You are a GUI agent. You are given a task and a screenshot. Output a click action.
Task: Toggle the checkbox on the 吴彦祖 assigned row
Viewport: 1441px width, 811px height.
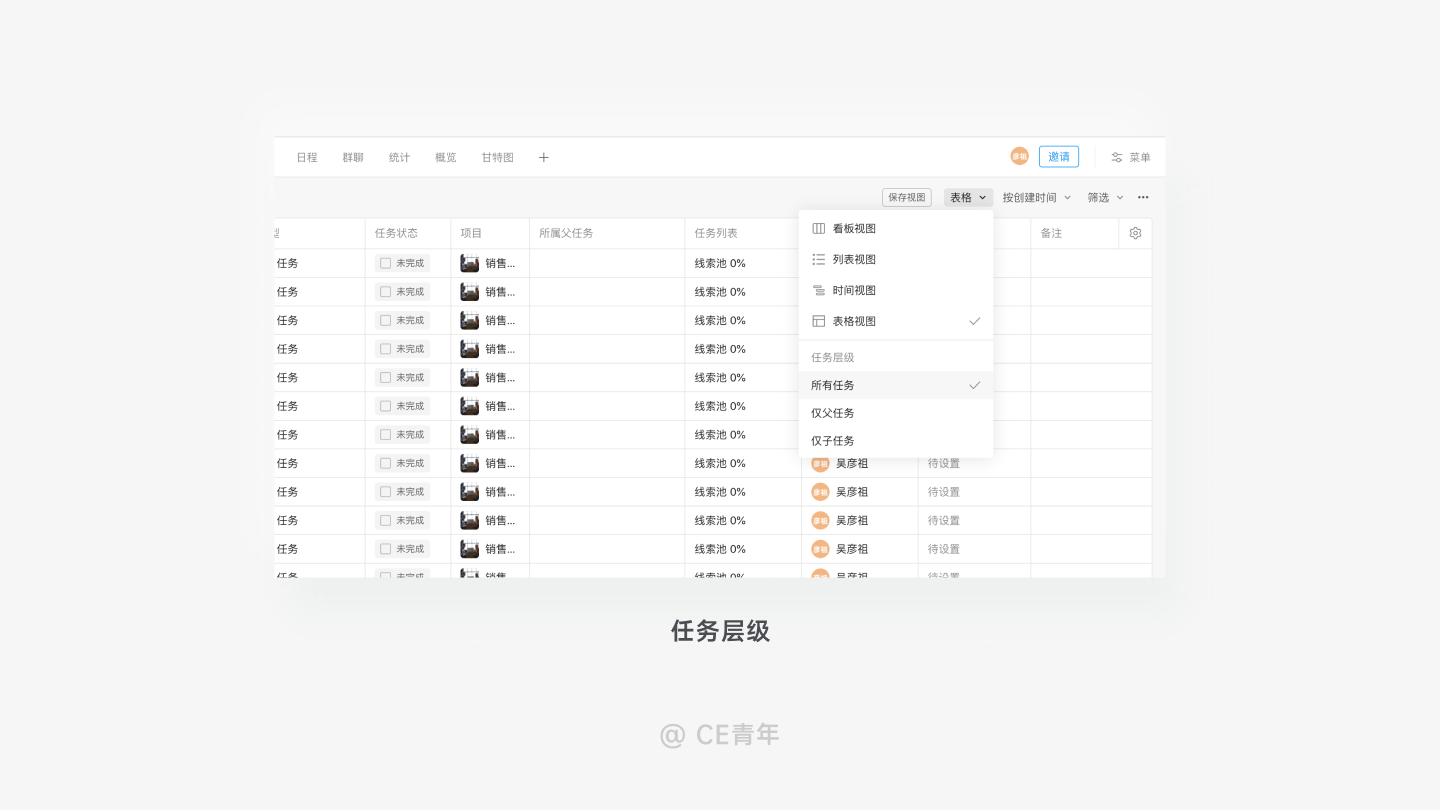386,463
